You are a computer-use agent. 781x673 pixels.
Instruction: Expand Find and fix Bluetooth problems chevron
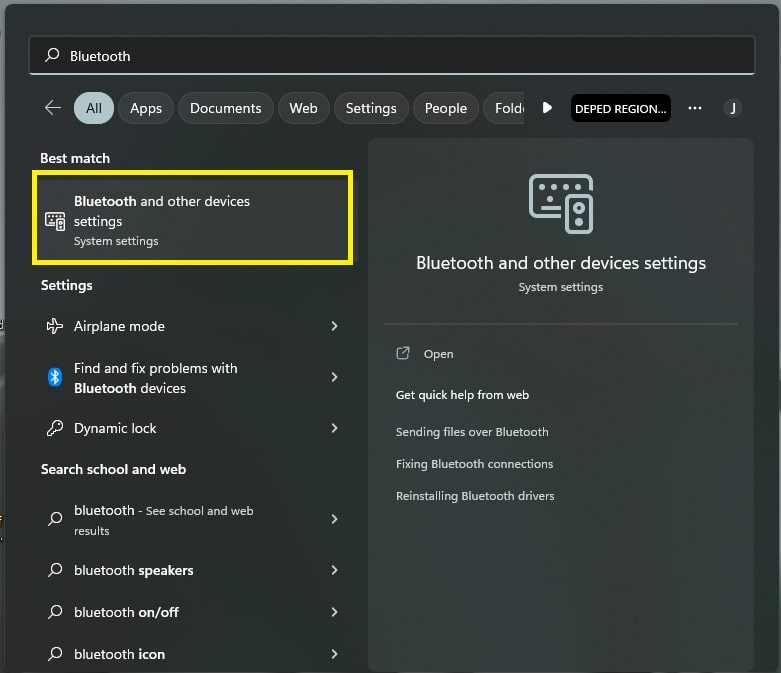point(334,377)
